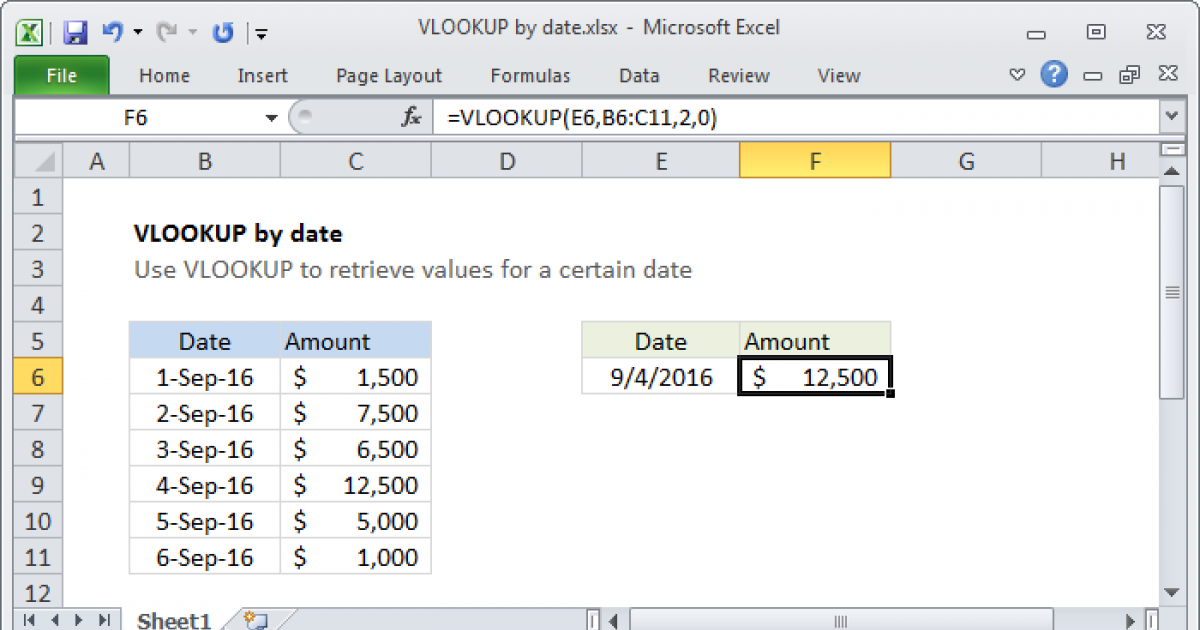Go to first sheet with navigation arrow
1200x630 pixels.
29,620
